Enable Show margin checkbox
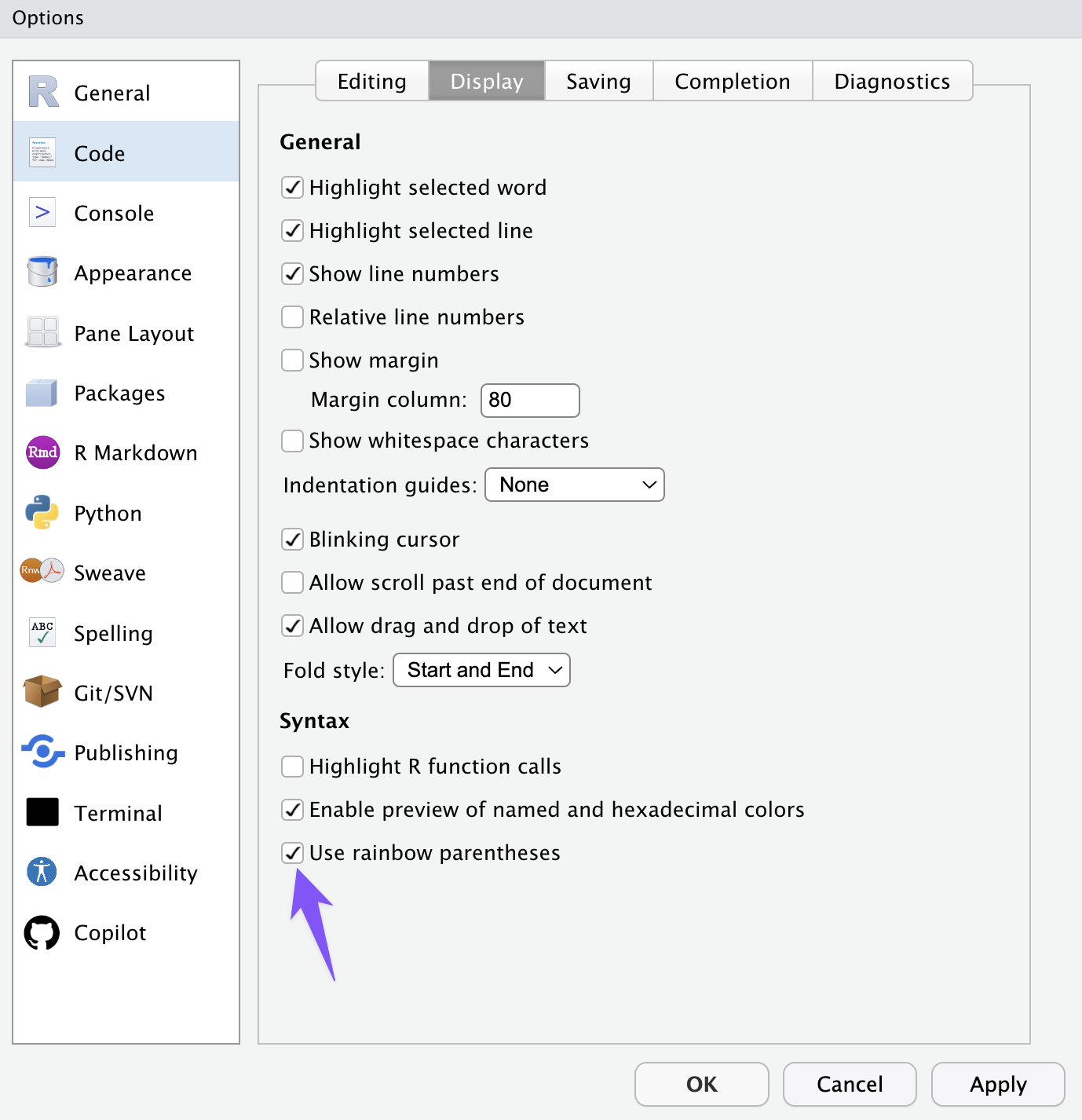 tap(292, 361)
